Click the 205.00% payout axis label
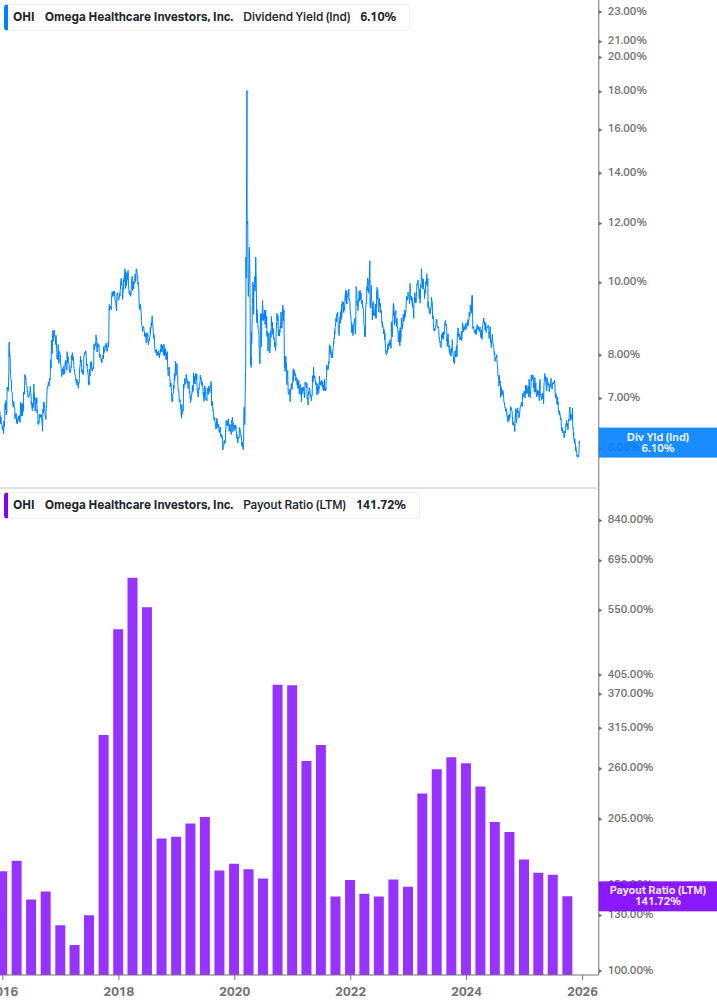Viewport: 717px width, 1005px height. pos(630,818)
